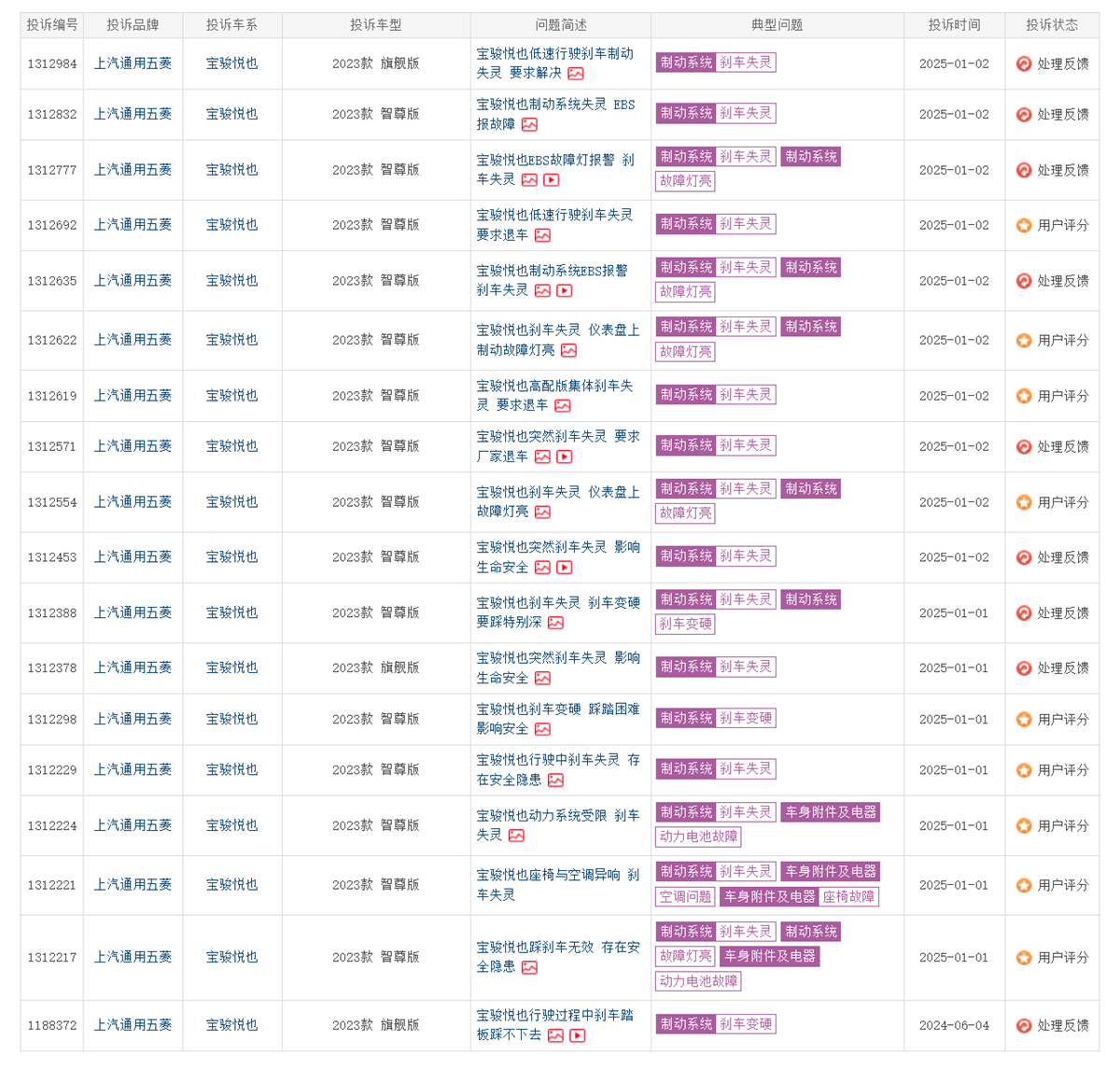The image size is (1120, 1068).
Task: Play video icon in complaint 1312453 row
Action: click(x=565, y=568)
